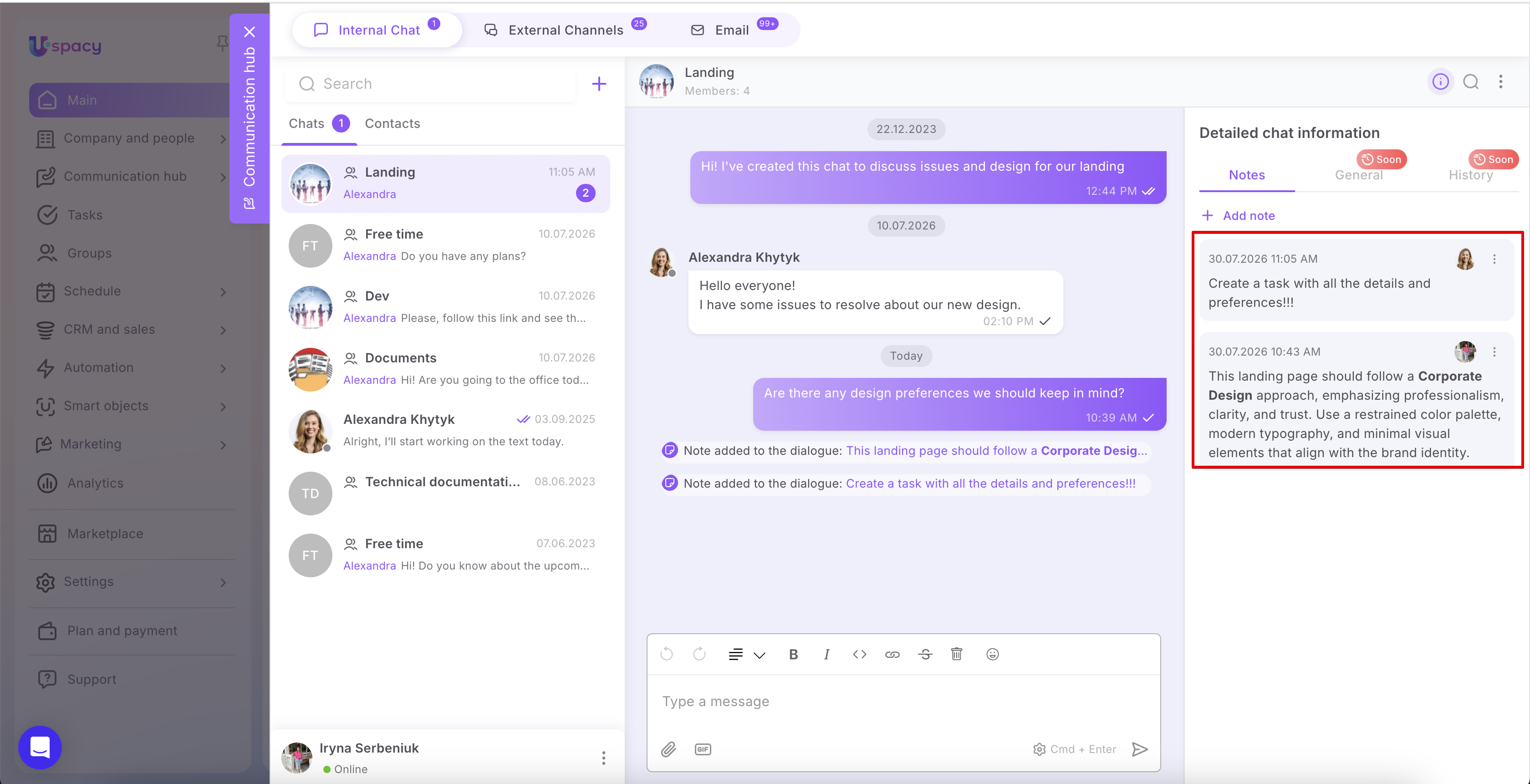Open Free time chat dated 07.06.2023

(x=445, y=555)
